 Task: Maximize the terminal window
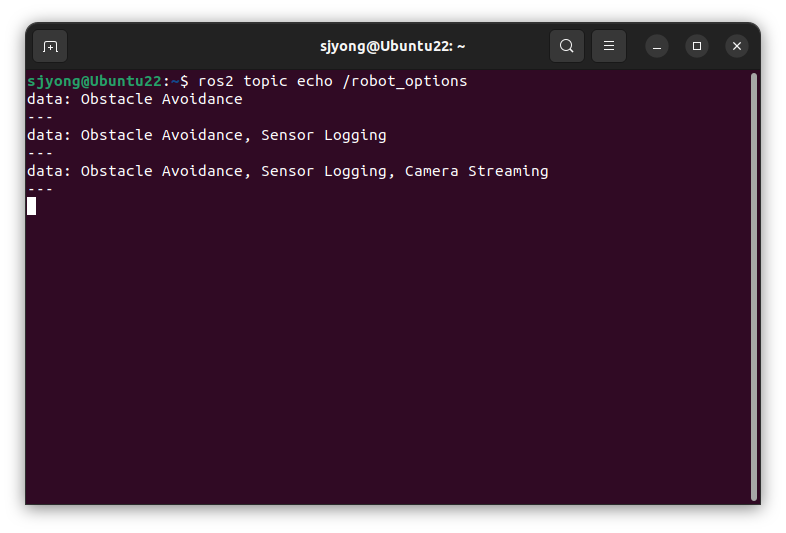[697, 46]
